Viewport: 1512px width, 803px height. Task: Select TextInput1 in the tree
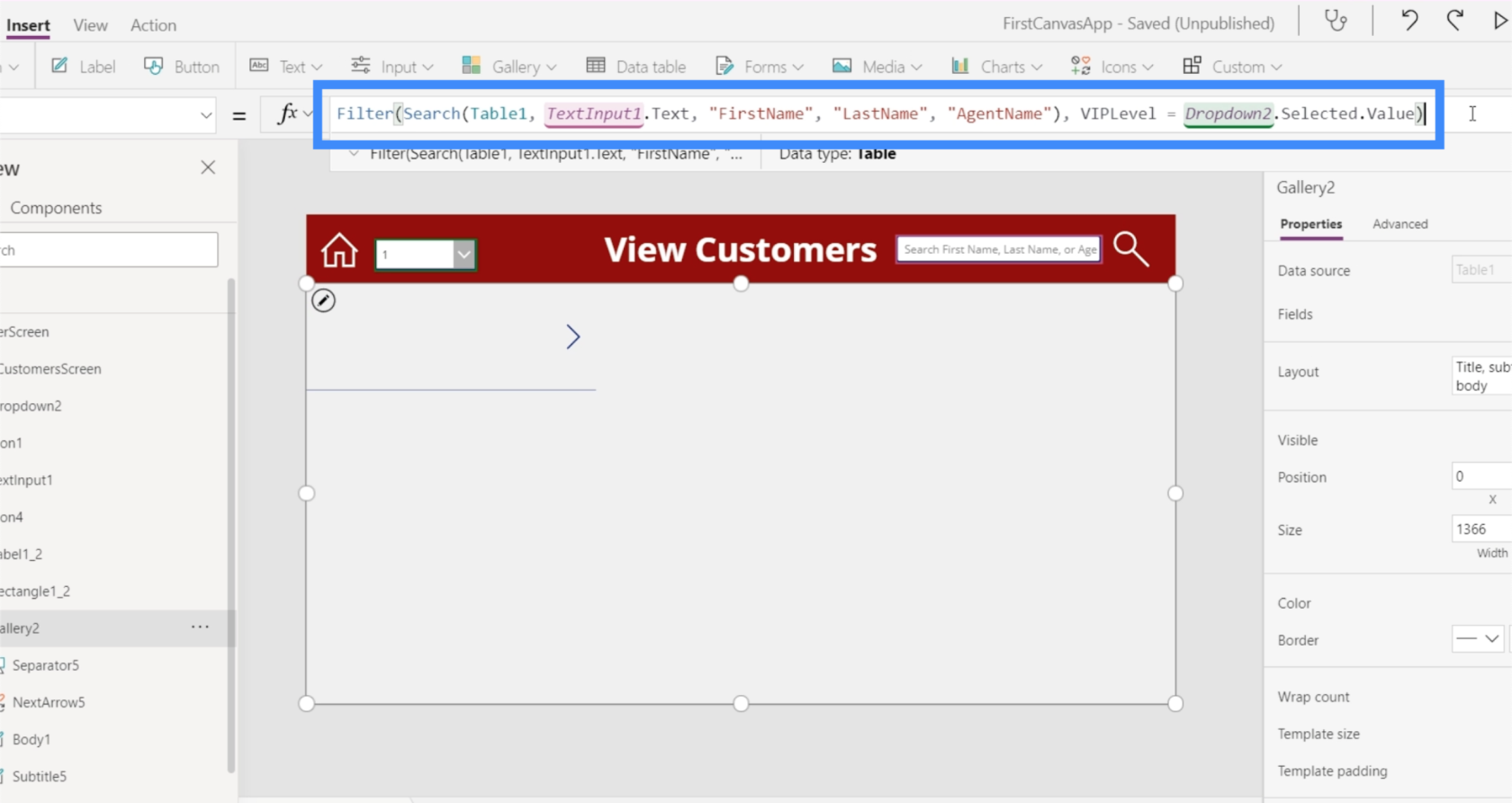point(26,480)
